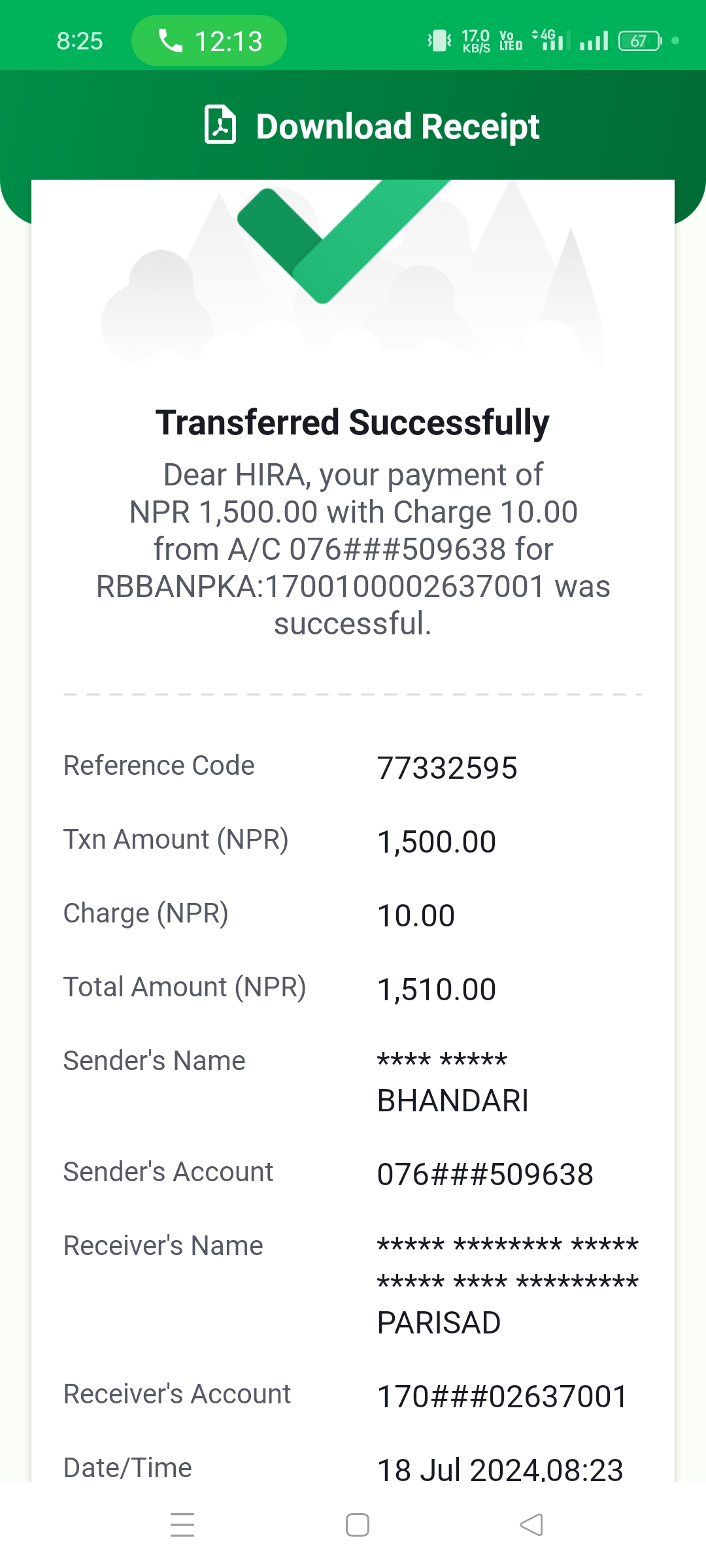This screenshot has height=1568, width=706.
Task: Tap the 4G signal strength icon
Action: point(550,41)
